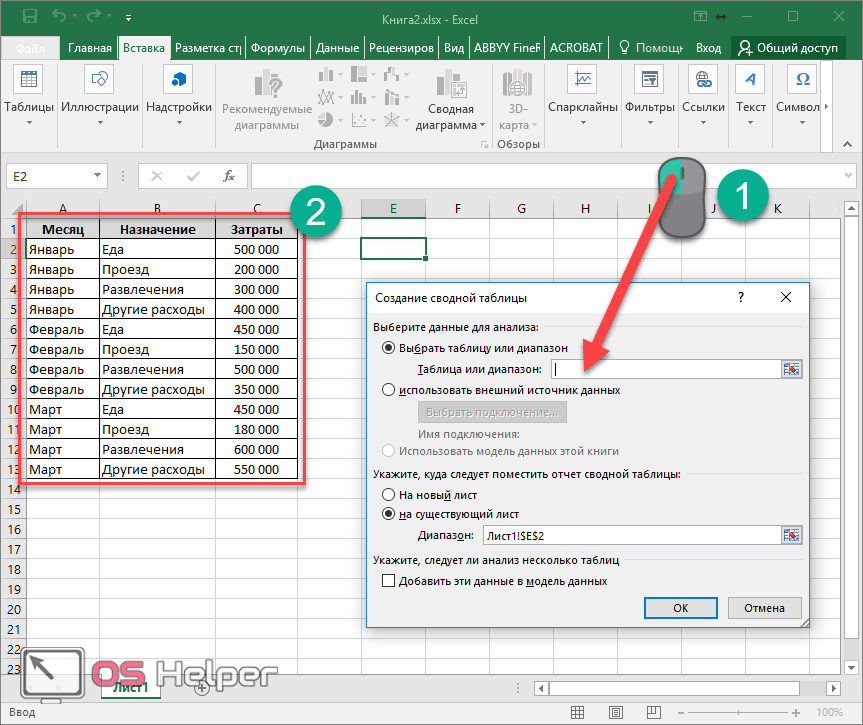Expand the Name Box dropdown arrow
863x725 pixels.
point(98,176)
